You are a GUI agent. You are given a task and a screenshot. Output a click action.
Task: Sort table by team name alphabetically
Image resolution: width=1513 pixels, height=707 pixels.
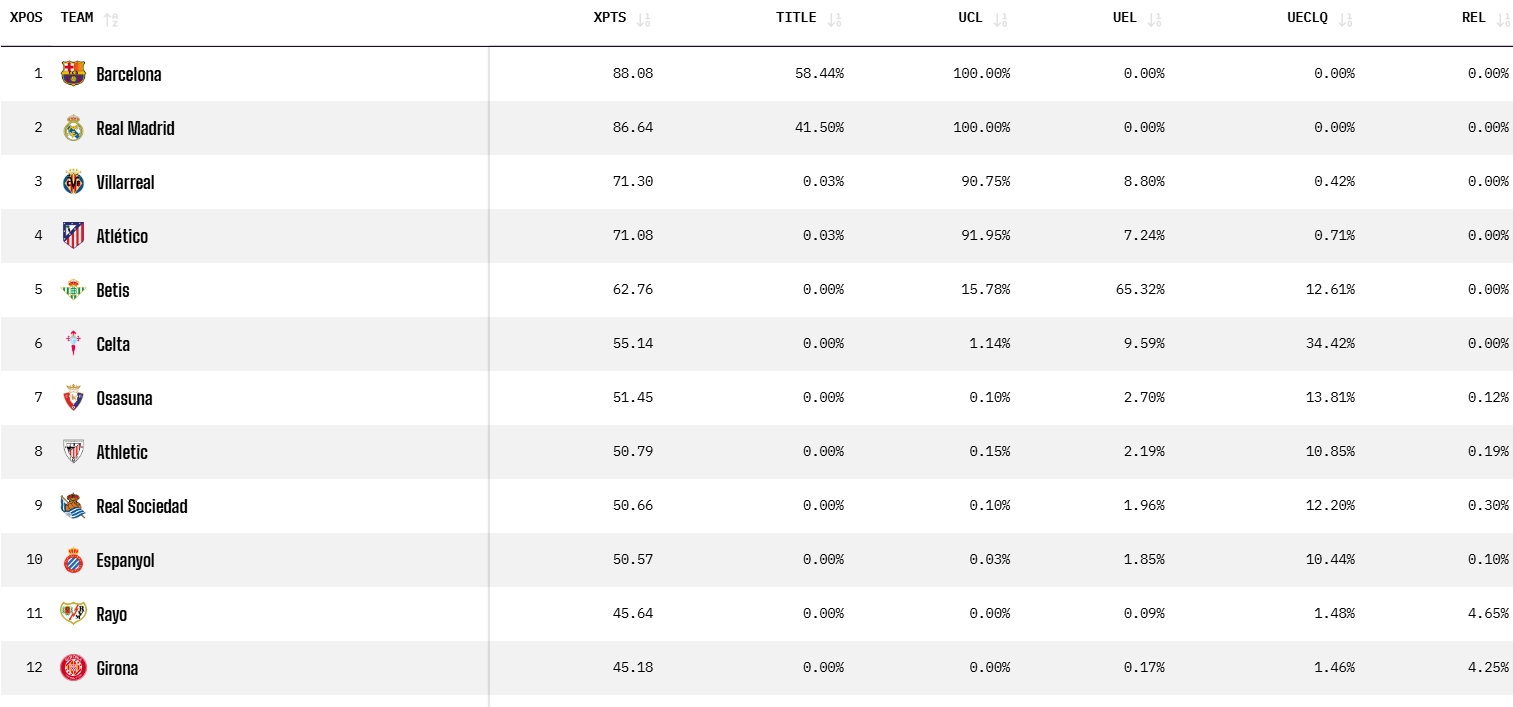(x=111, y=19)
